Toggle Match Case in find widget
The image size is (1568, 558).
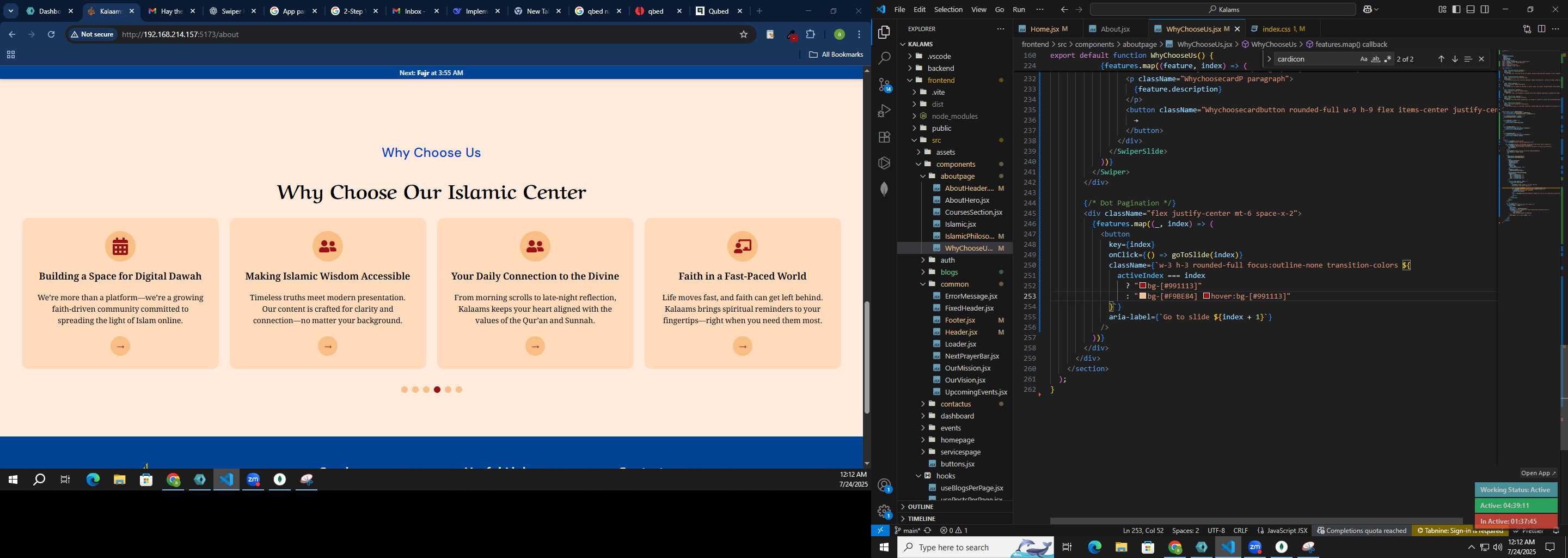(x=1363, y=59)
